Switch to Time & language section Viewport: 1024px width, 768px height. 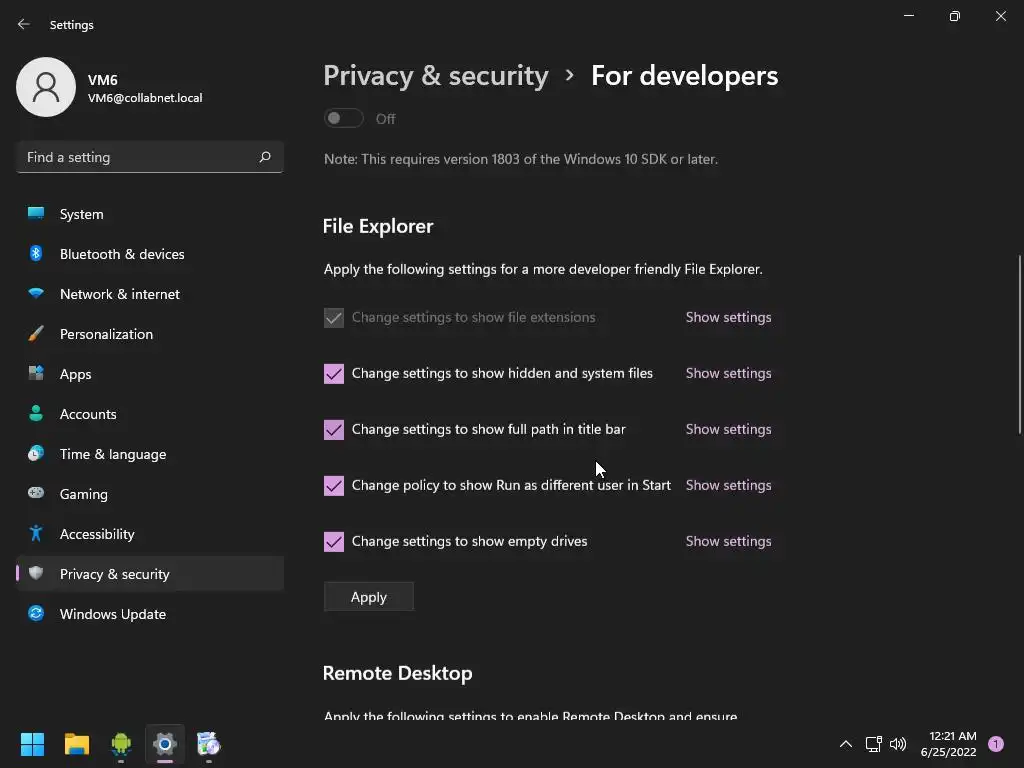(x=112, y=454)
